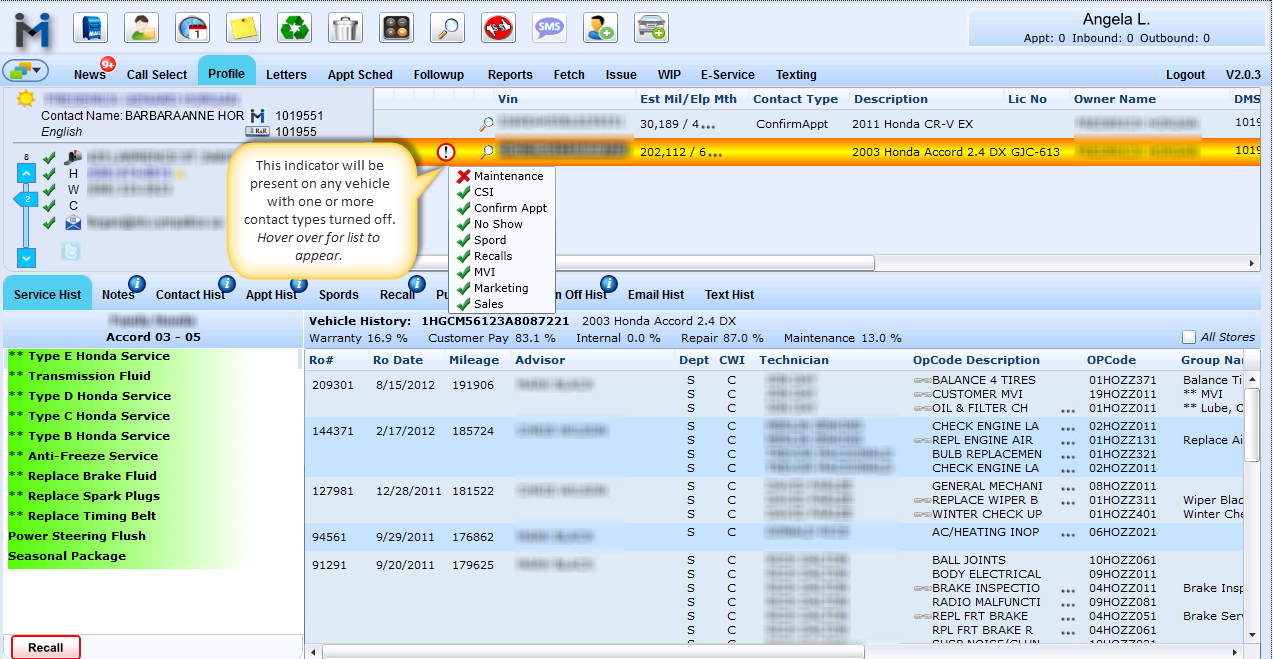Screen dimensions: 1273x659
Task: Toggle the Marketing contact type checkmark
Action: point(464,288)
